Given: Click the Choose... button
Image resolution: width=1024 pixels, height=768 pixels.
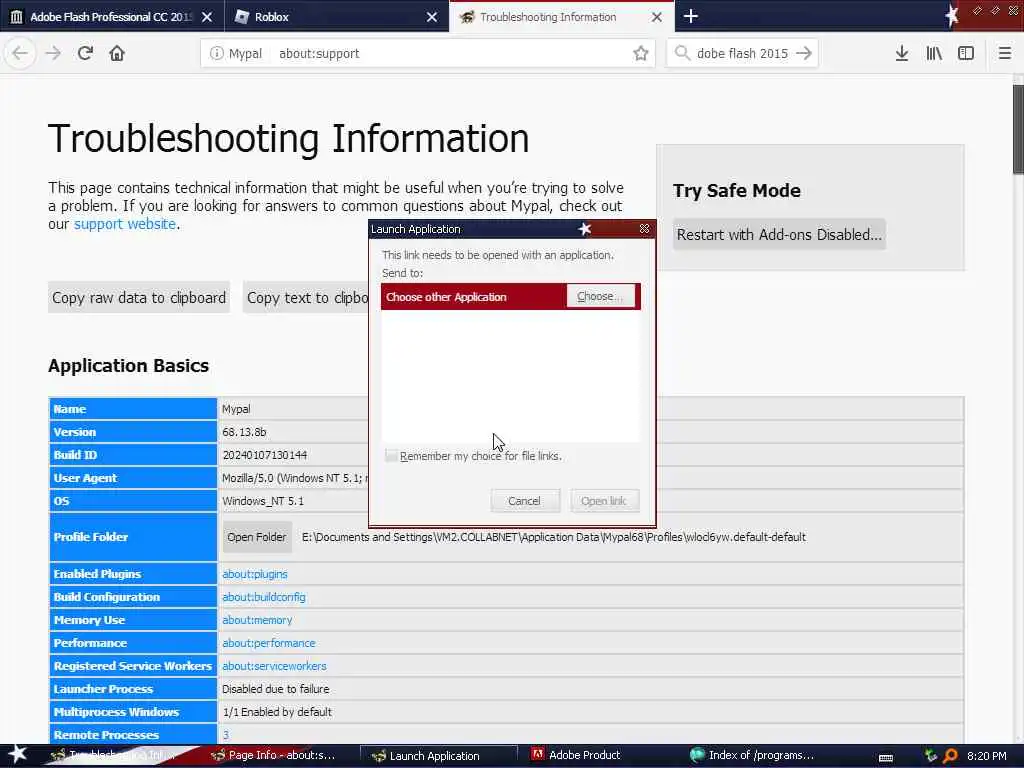Looking at the screenshot, I should pyautogui.click(x=600, y=296).
